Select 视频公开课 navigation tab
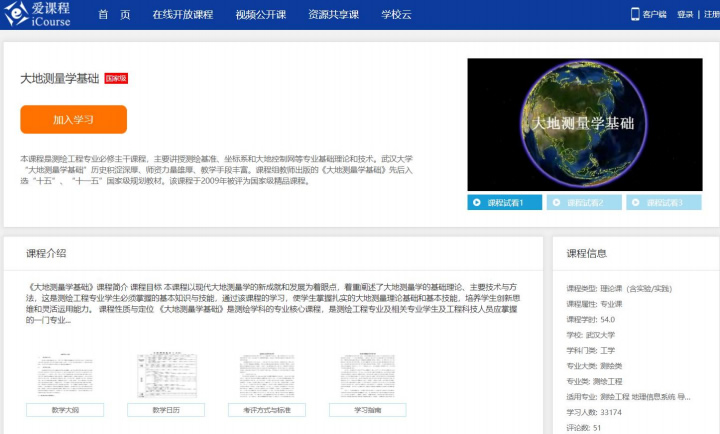This screenshot has height=434, width=720. [x=260, y=15]
